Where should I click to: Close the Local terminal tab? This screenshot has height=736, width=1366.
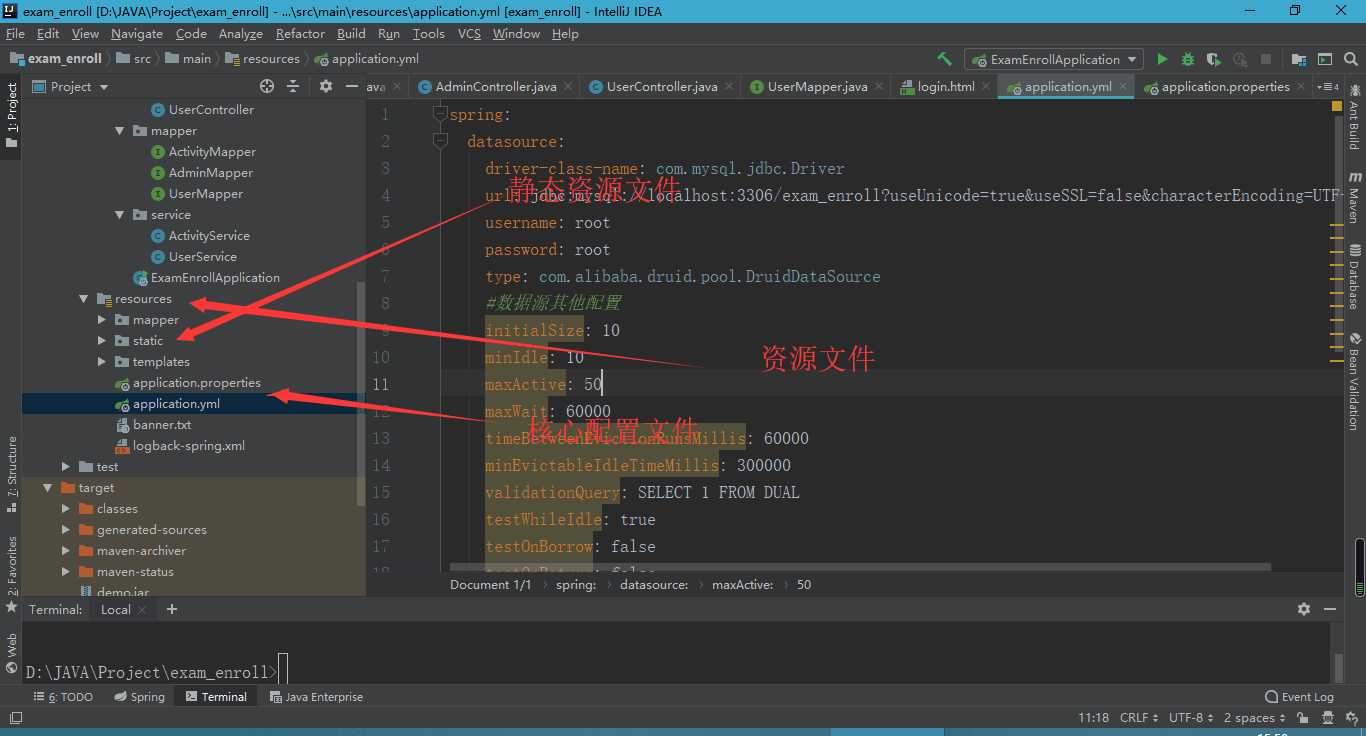point(142,610)
